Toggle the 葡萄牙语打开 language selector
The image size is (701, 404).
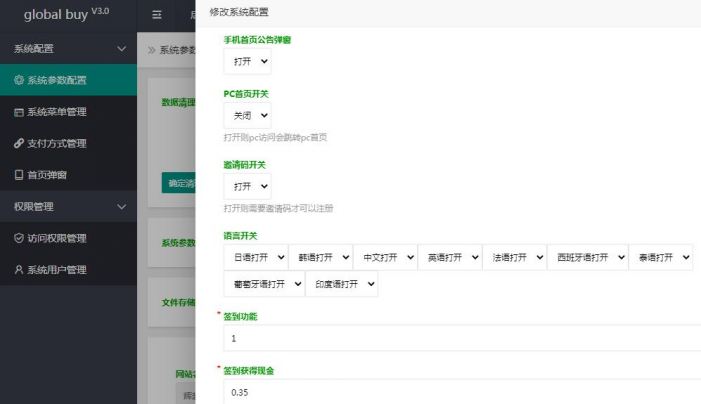pyautogui.click(x=263, y=284)
